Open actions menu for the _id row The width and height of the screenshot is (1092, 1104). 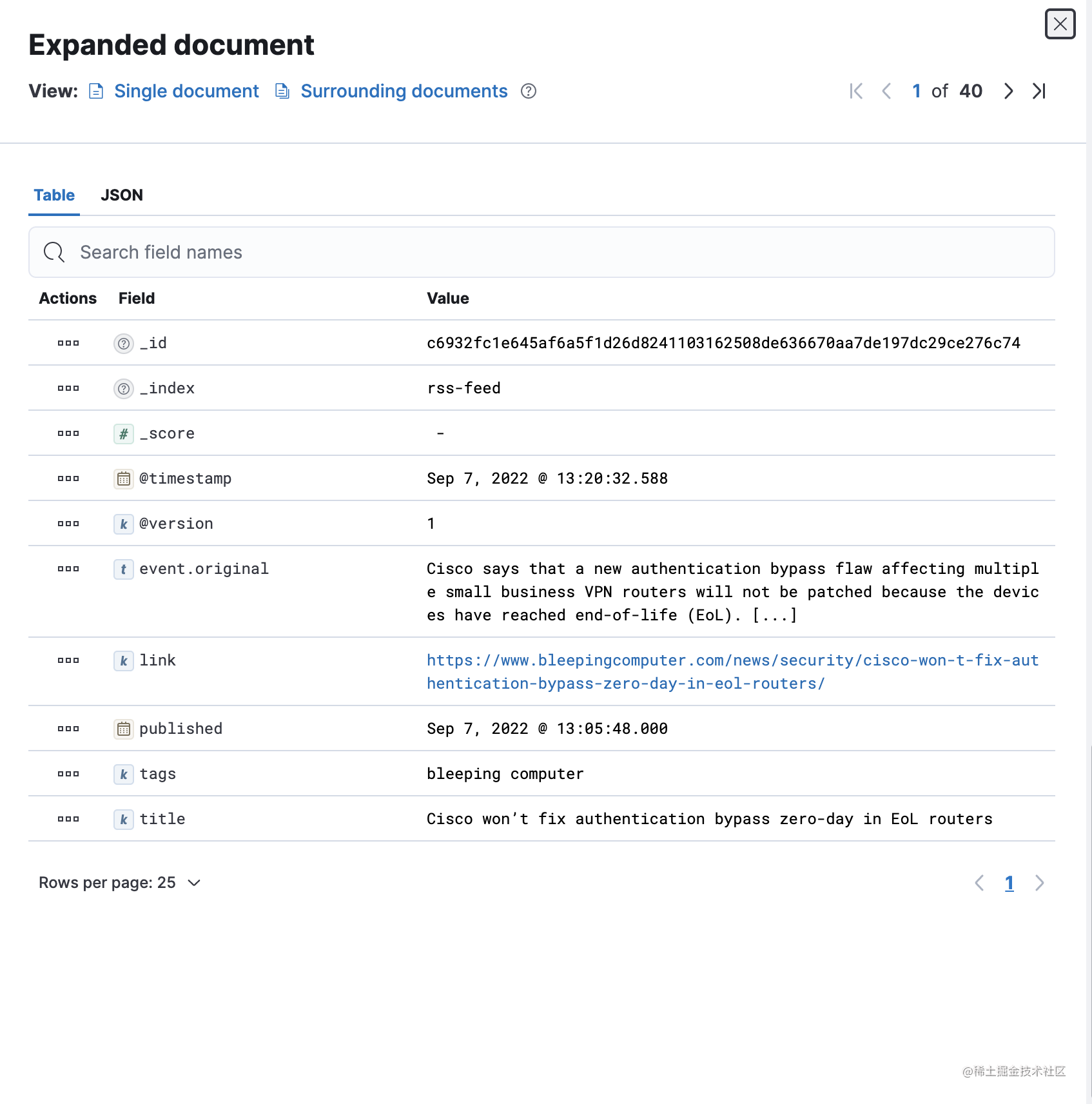[68, 343]
